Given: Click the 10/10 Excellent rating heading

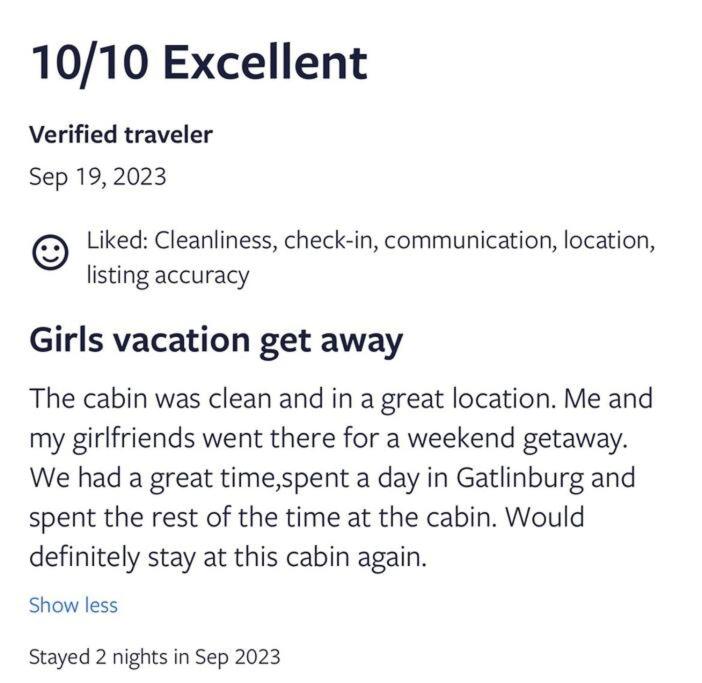Looking at the screenshot, I should (199, 63).
